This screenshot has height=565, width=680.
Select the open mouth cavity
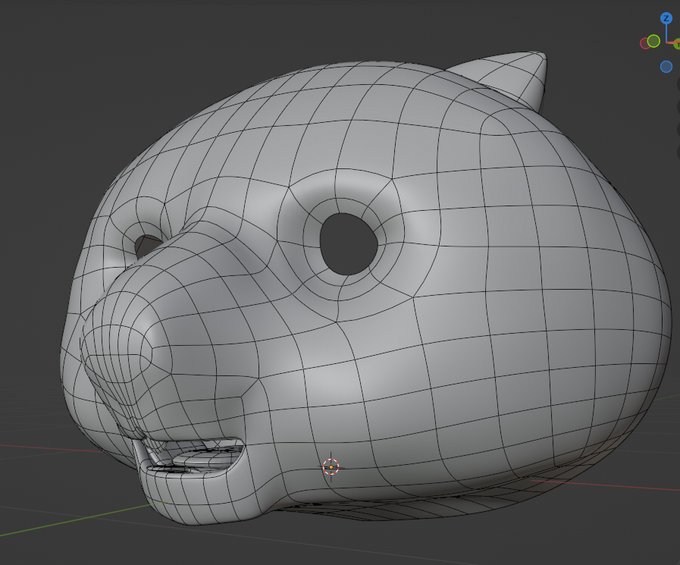(x=191, y=454)
